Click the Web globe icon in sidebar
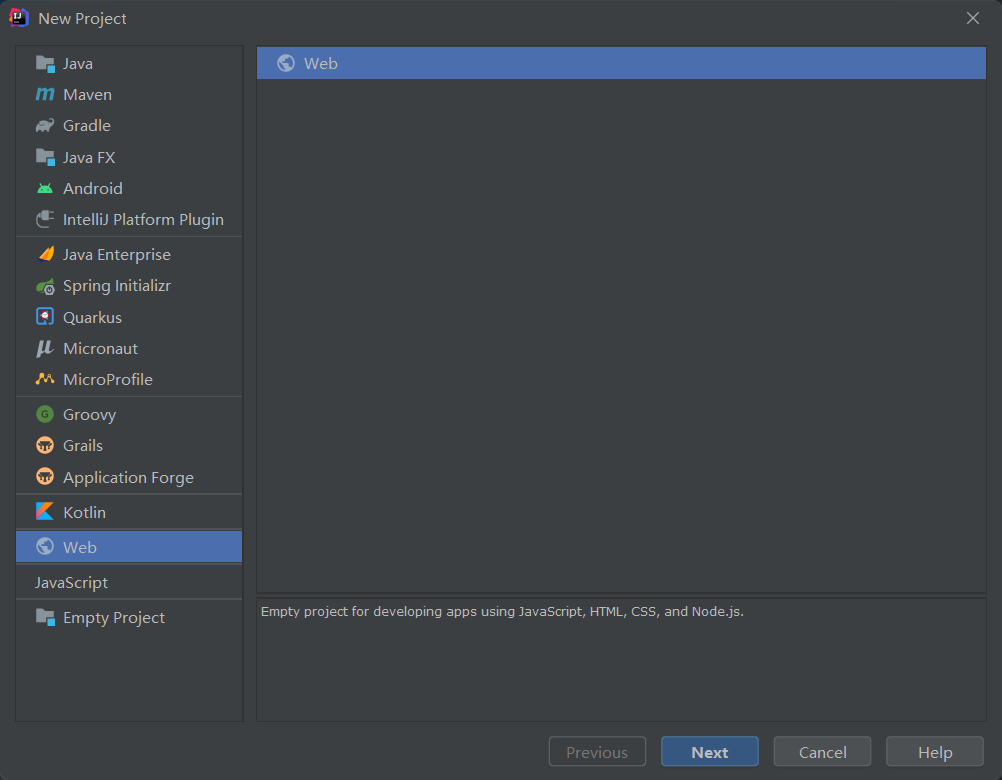Image resolution: width=1002 pixels, height=780 pixels. (45, 547)
